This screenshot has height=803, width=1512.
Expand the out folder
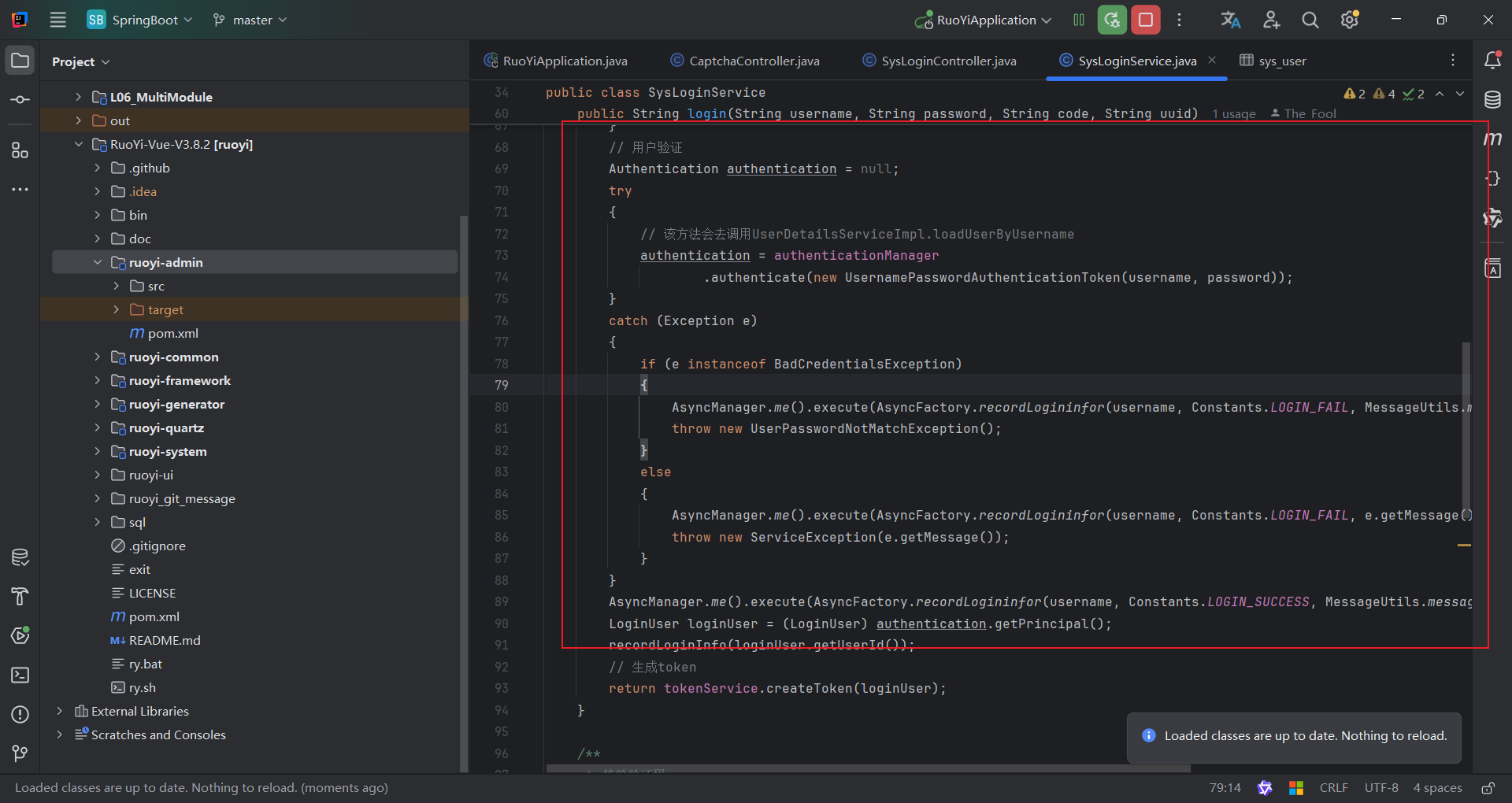coord(78,120)
